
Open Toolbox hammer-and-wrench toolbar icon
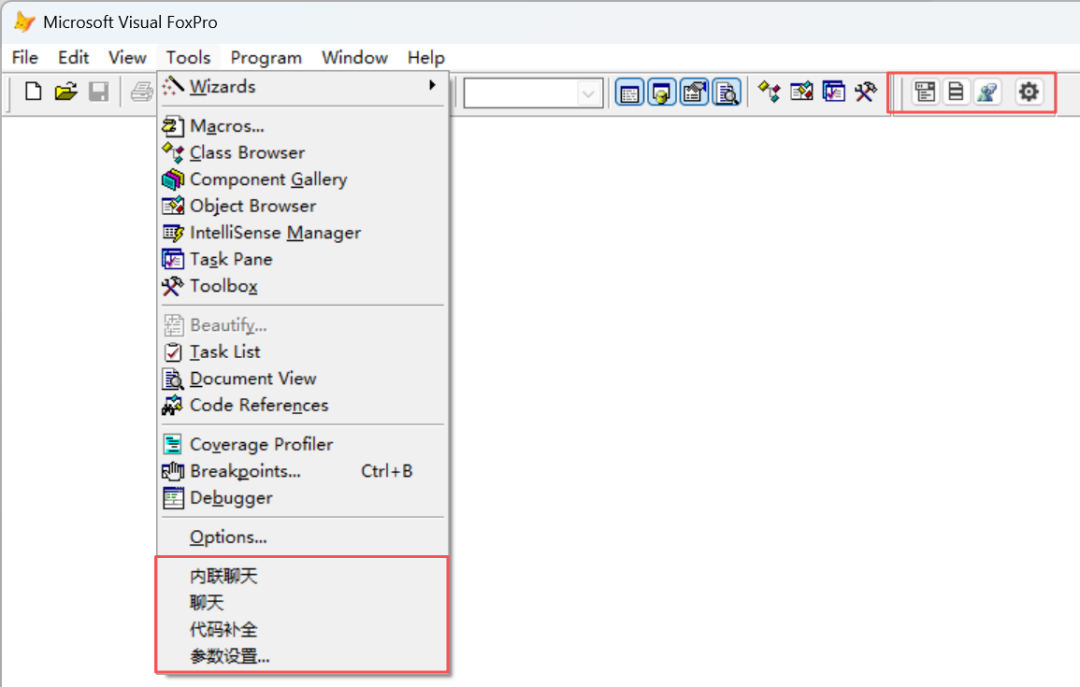coord(866,92)
